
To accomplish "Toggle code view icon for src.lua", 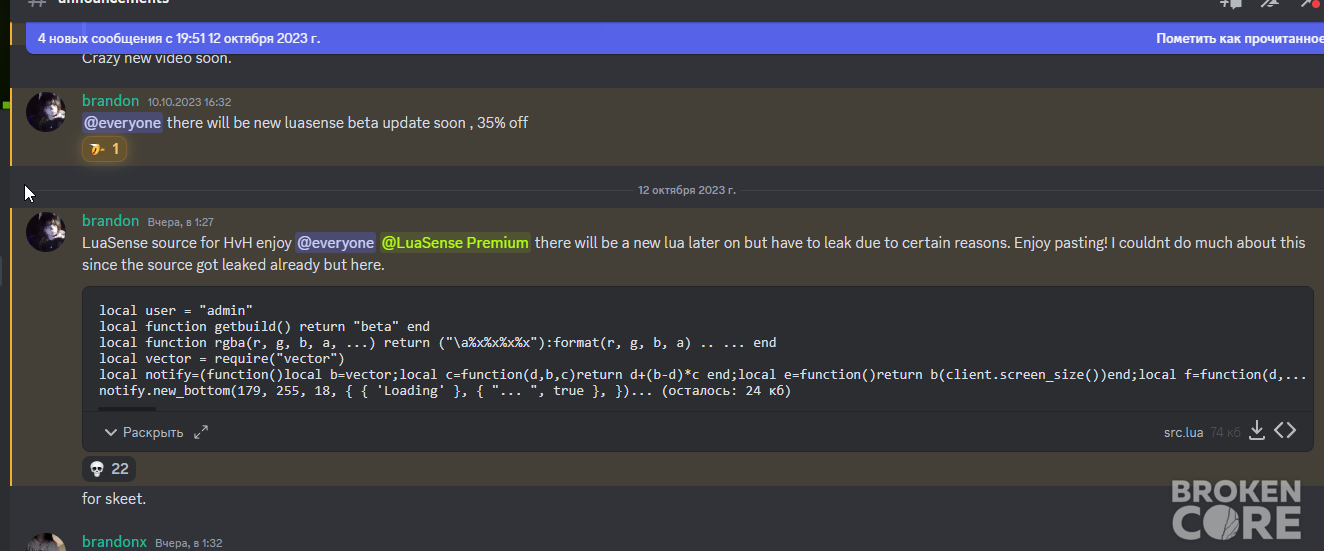I will tap(1286, 431).
